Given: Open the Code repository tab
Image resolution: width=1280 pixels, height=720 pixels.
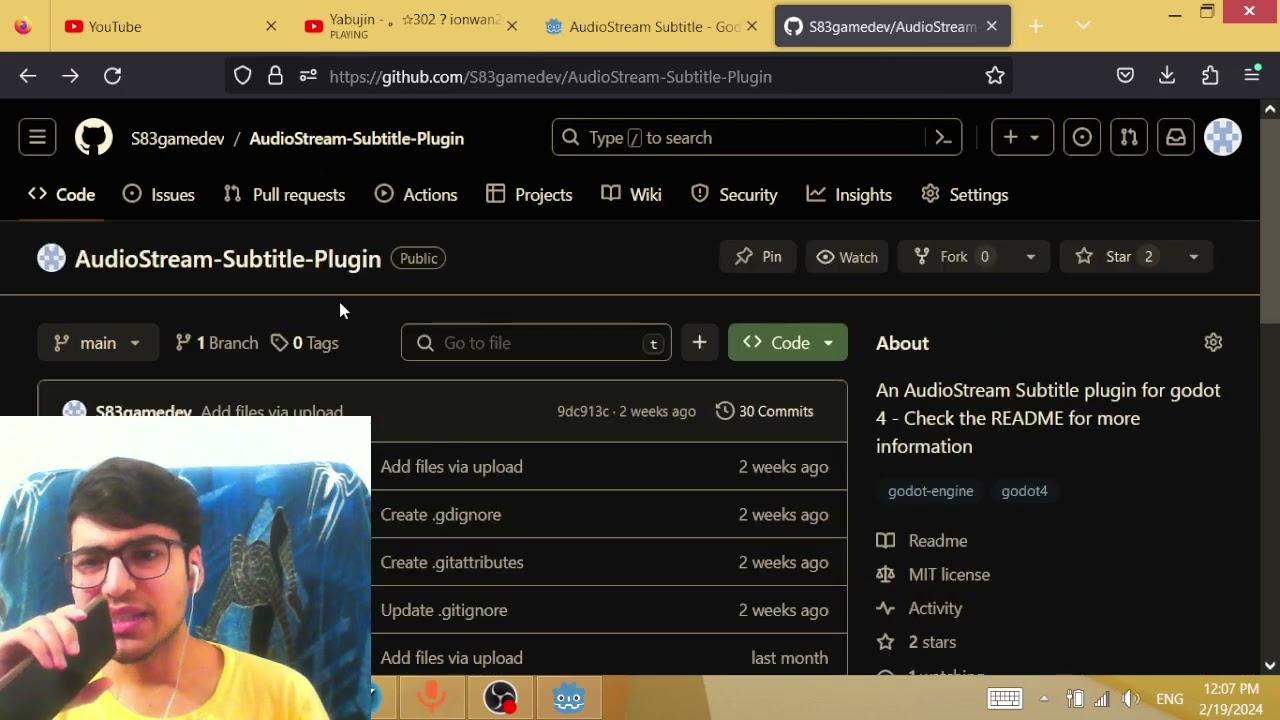Looking at the screenshot, I should click(62, 195).
